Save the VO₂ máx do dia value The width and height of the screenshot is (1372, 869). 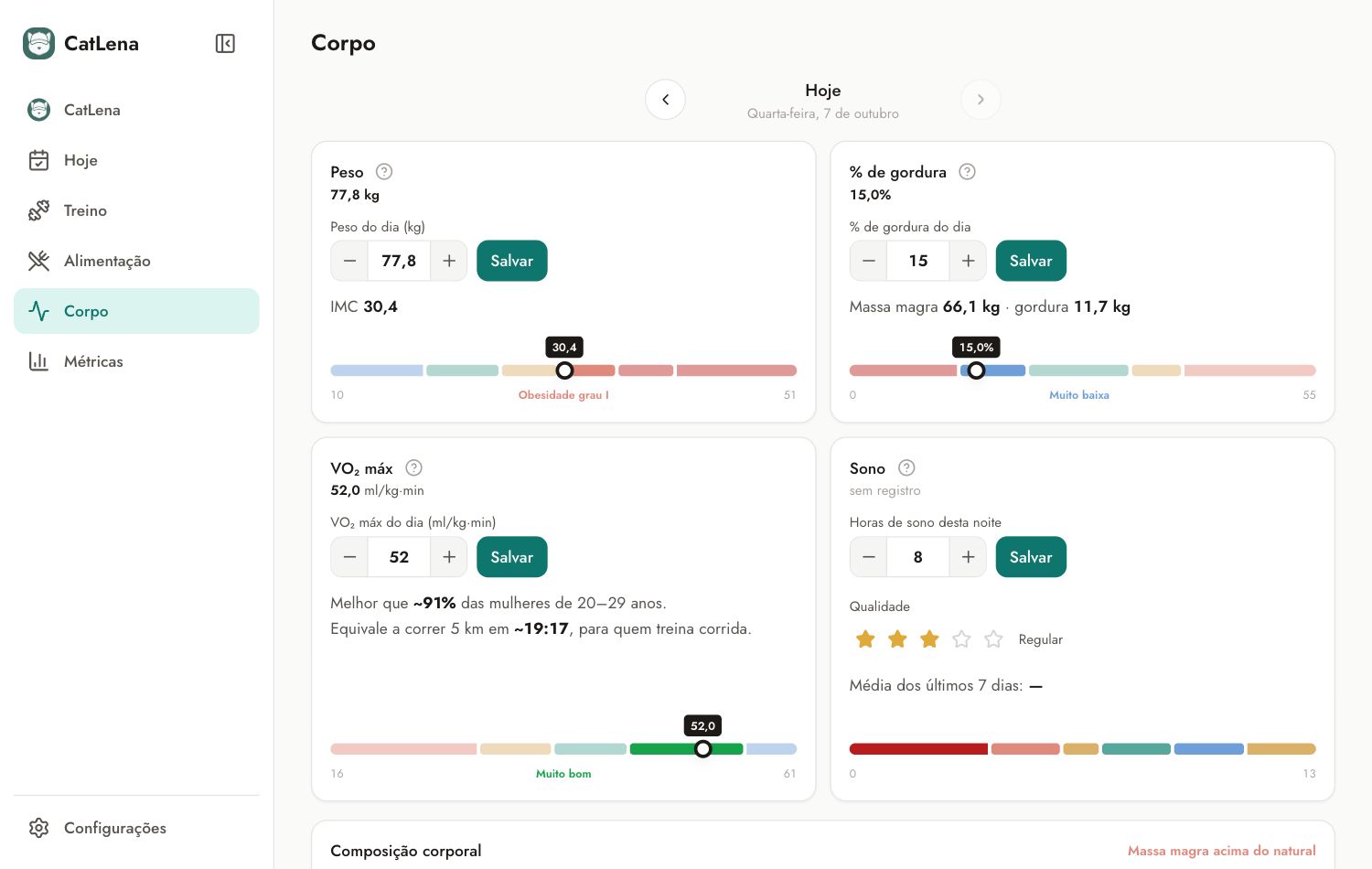[x=512, y=557]
